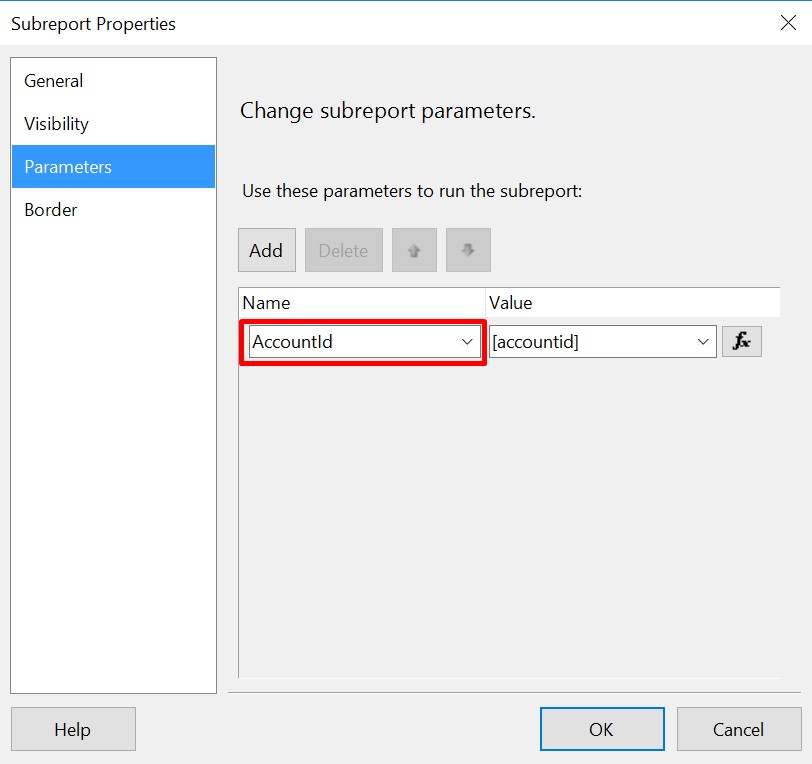This screenshot has height=764, width=812.
Task: Select the Parameters page
Action: point(113,167)
